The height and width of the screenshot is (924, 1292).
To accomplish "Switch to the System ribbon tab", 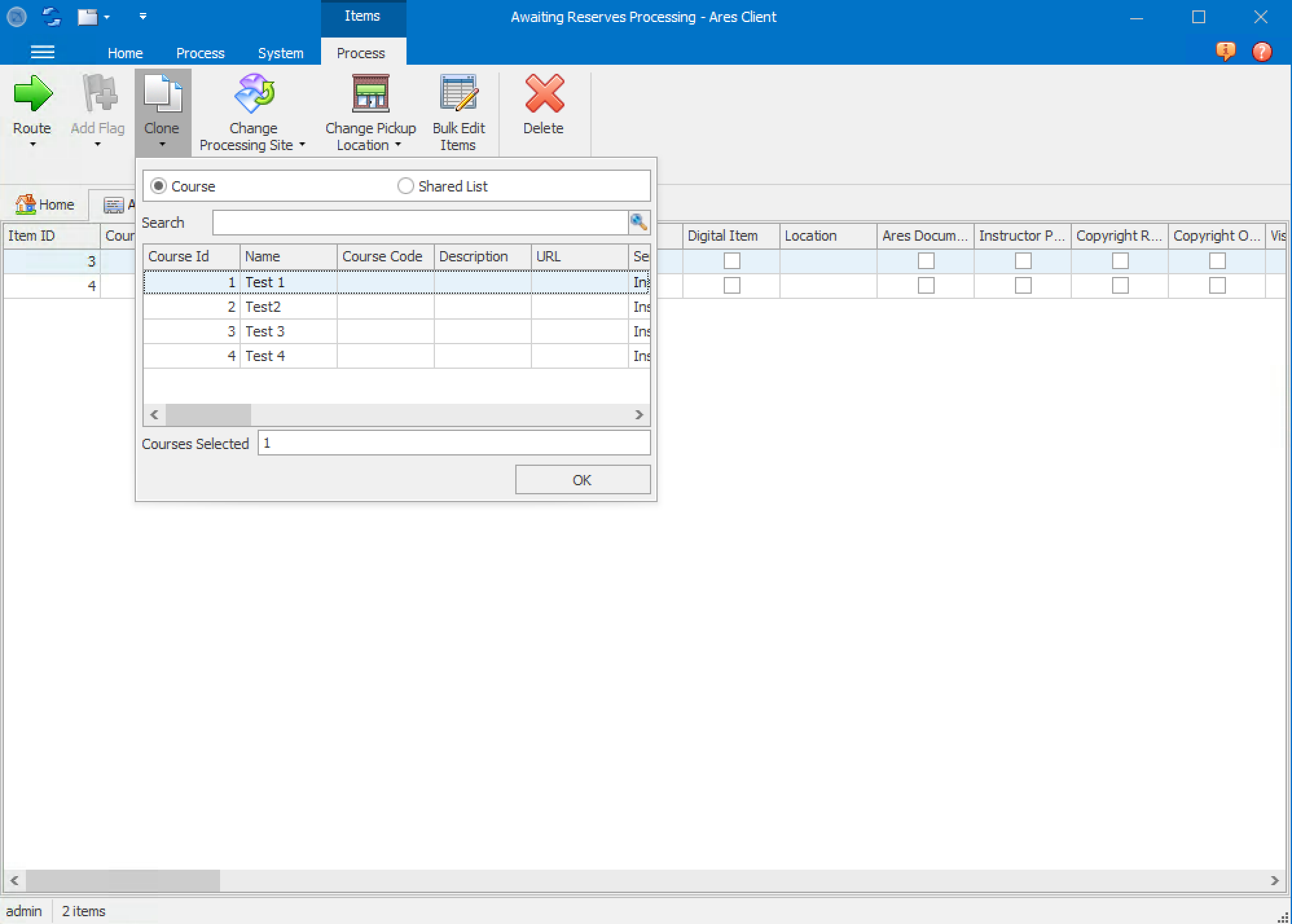I will [280, 52].
